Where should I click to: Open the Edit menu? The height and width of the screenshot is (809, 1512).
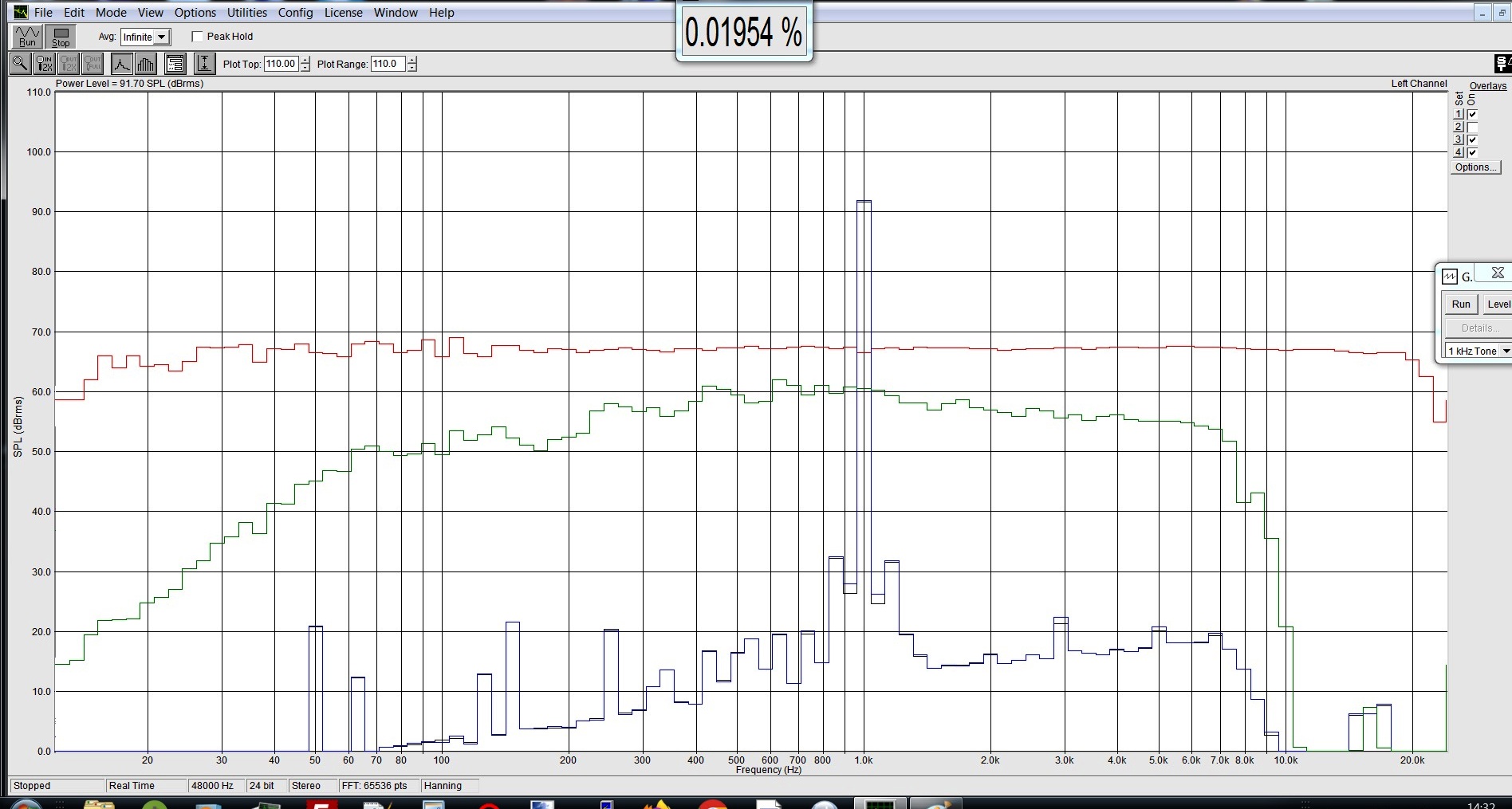pos(74,13)
